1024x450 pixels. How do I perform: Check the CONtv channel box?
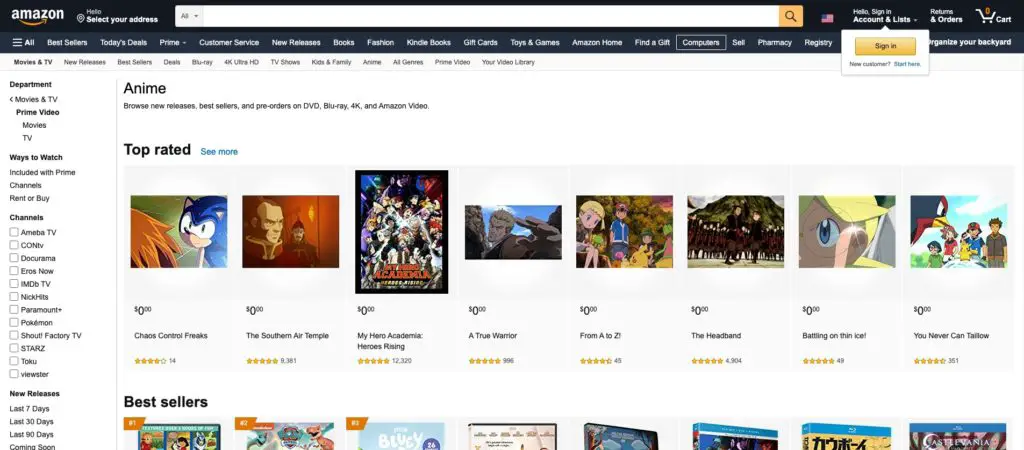pyautogui.click(x=14, y=245)
